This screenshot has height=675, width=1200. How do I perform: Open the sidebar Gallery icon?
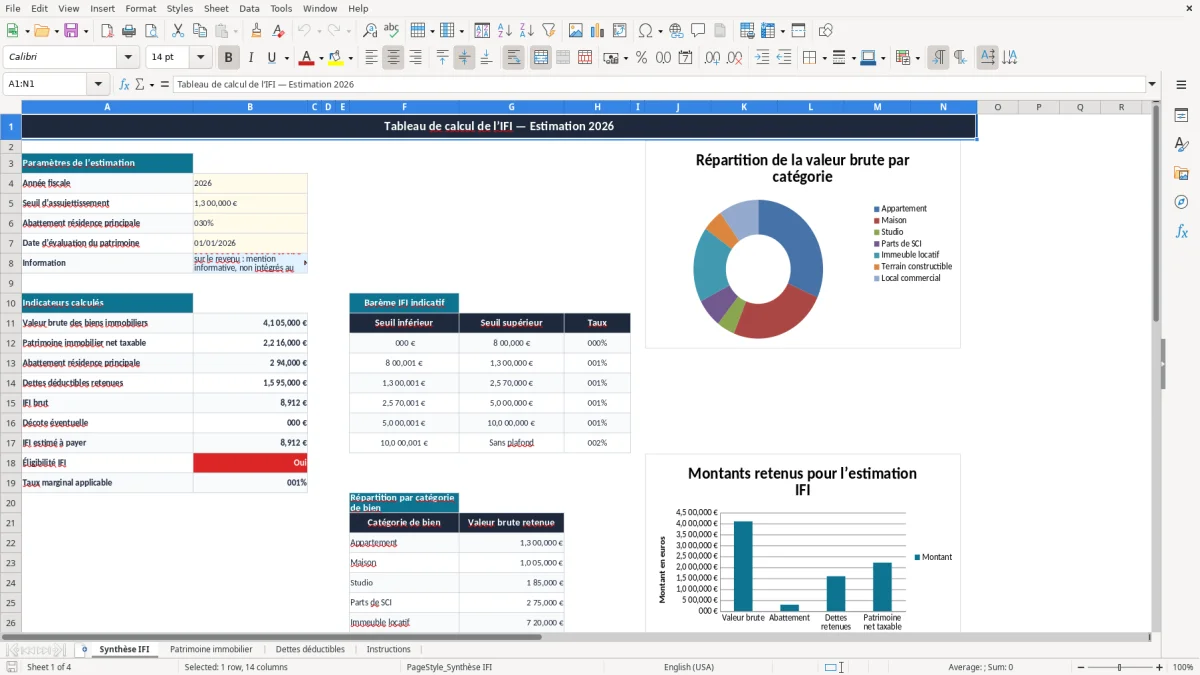(1181, 173)
